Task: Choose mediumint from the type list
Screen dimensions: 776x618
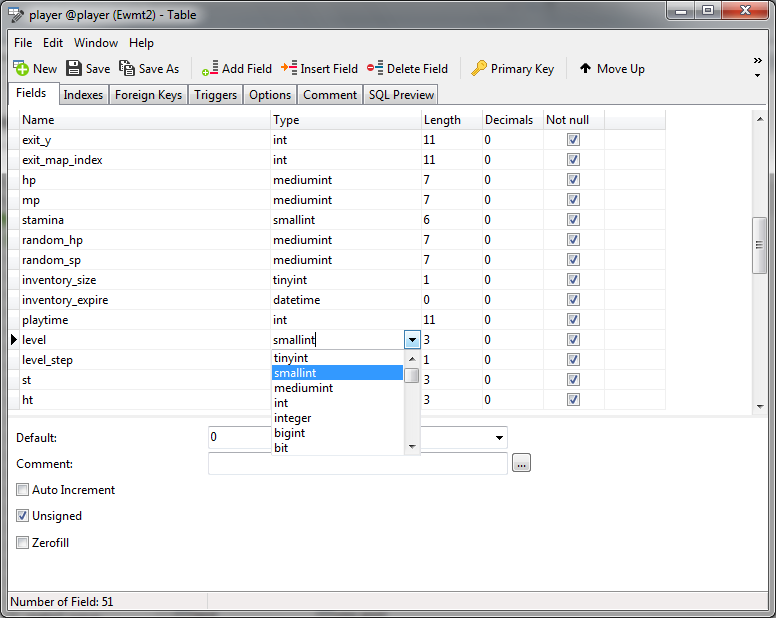Action: (x=338, y=388)
